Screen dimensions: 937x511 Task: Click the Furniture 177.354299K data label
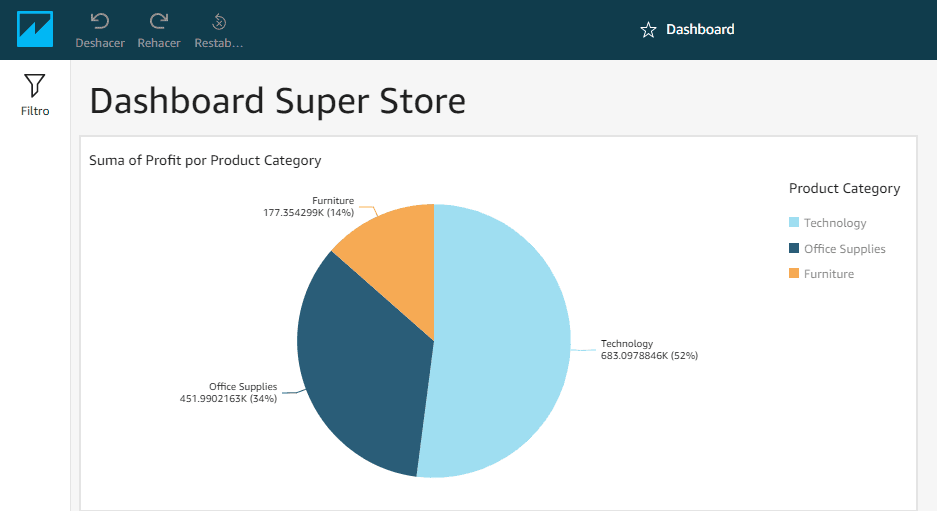(308, 207)
